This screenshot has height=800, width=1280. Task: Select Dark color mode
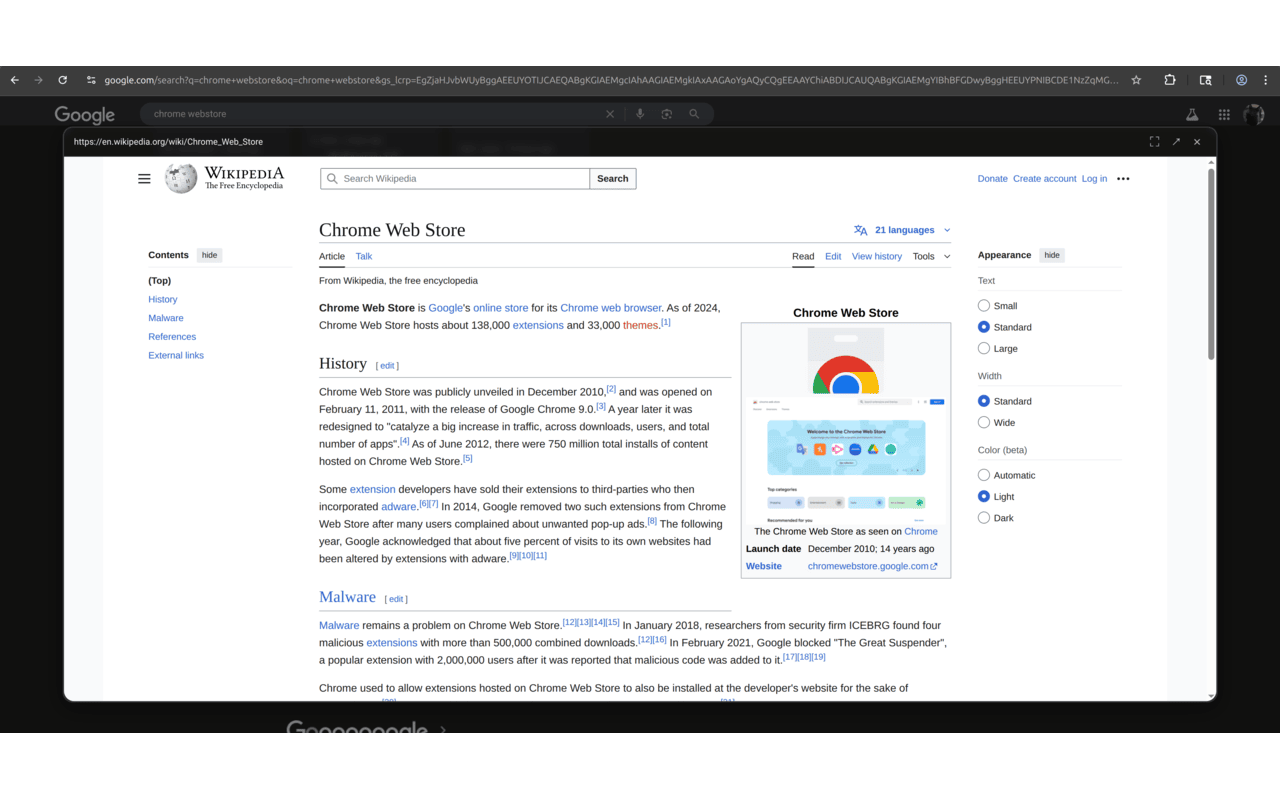tap(984, 518)
